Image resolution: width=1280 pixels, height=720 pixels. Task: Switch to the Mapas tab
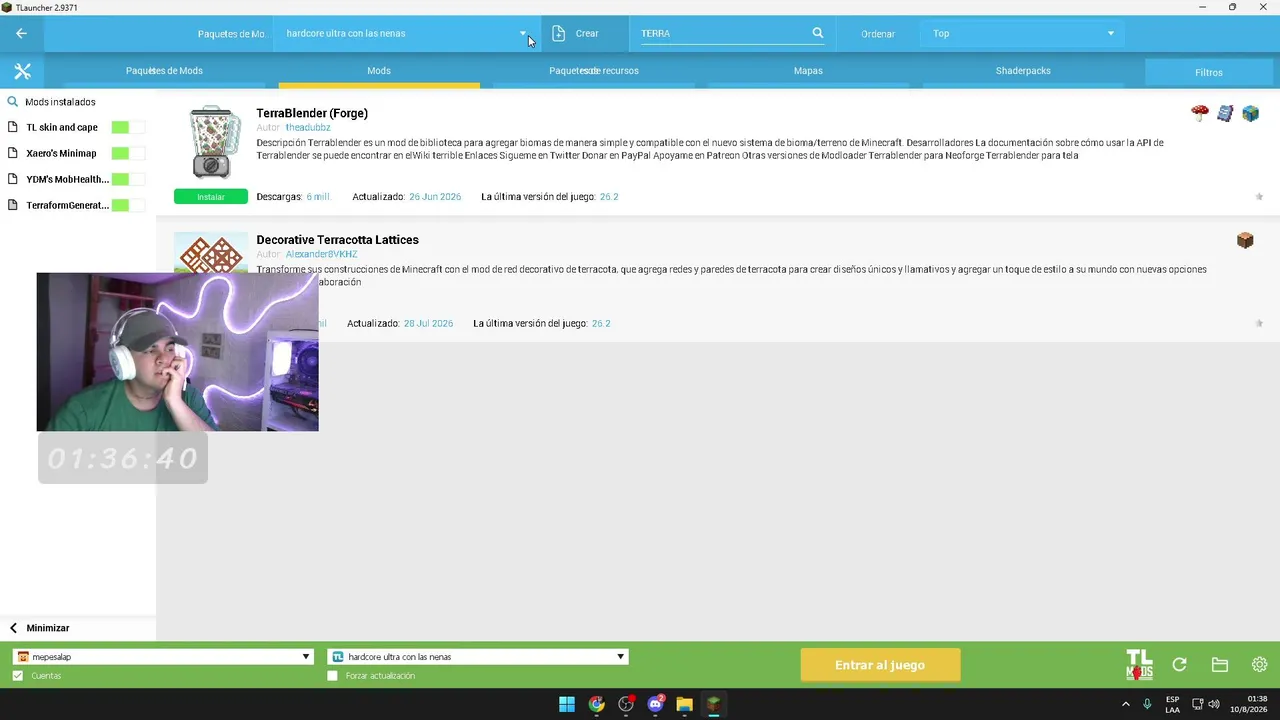808,71
